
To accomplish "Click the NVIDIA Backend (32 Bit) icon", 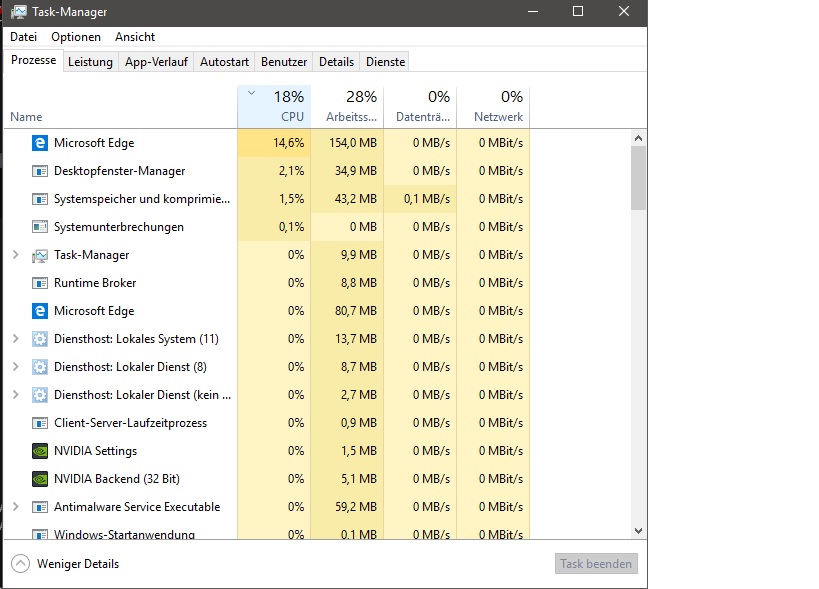I will click(x=40, y=479).
